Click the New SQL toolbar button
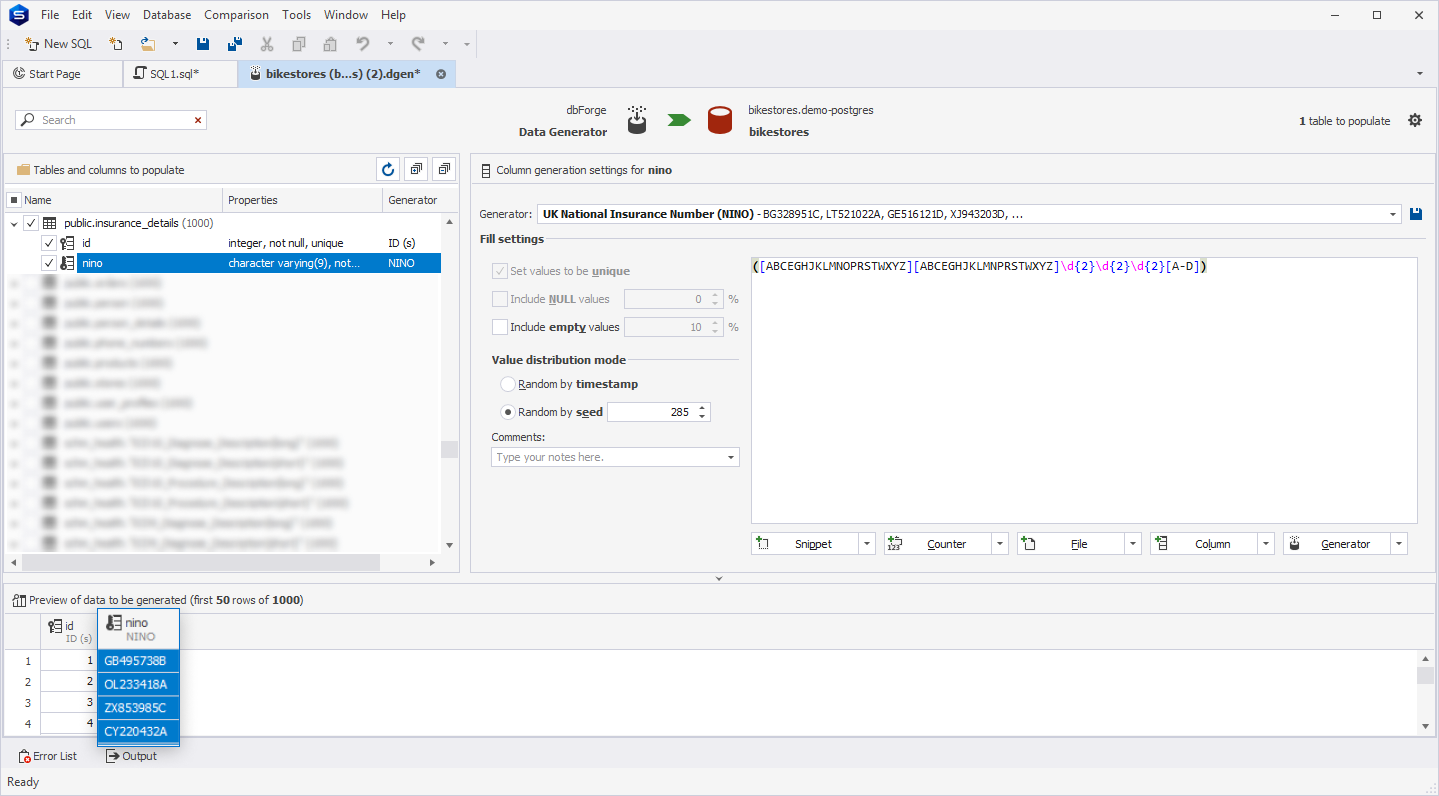The width and height of the screenshot is (1439, 796). tap(58, 44)
